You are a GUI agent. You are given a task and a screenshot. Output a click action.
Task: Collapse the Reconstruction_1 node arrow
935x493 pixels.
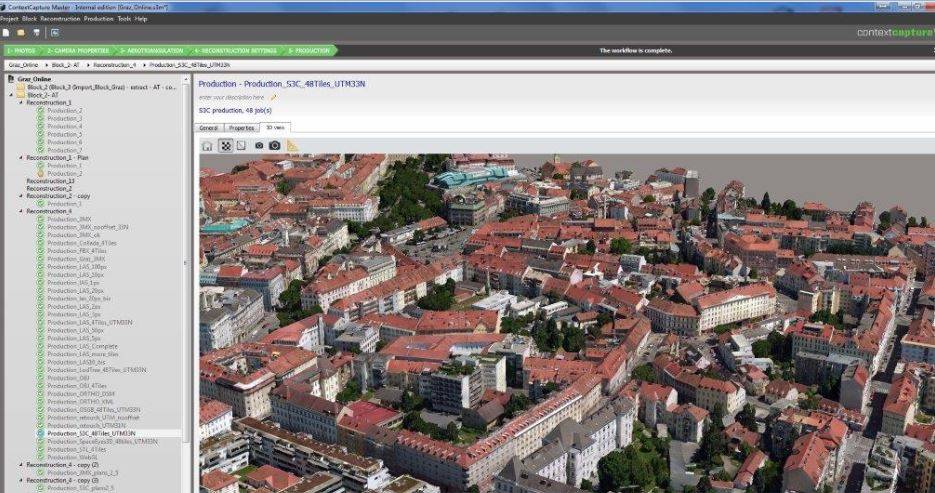[x=21, y=103]
